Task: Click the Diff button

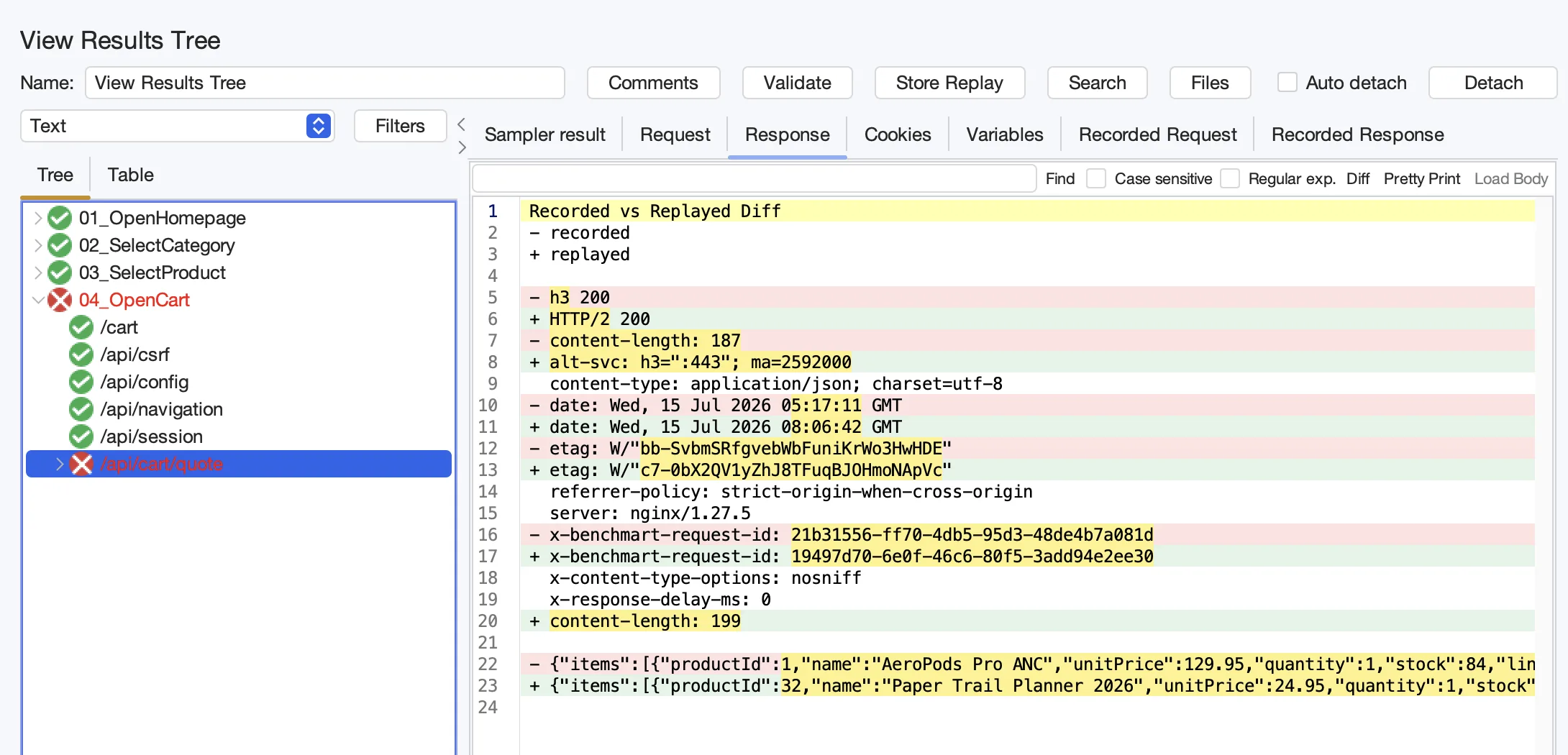Action: coord(1357,178)
